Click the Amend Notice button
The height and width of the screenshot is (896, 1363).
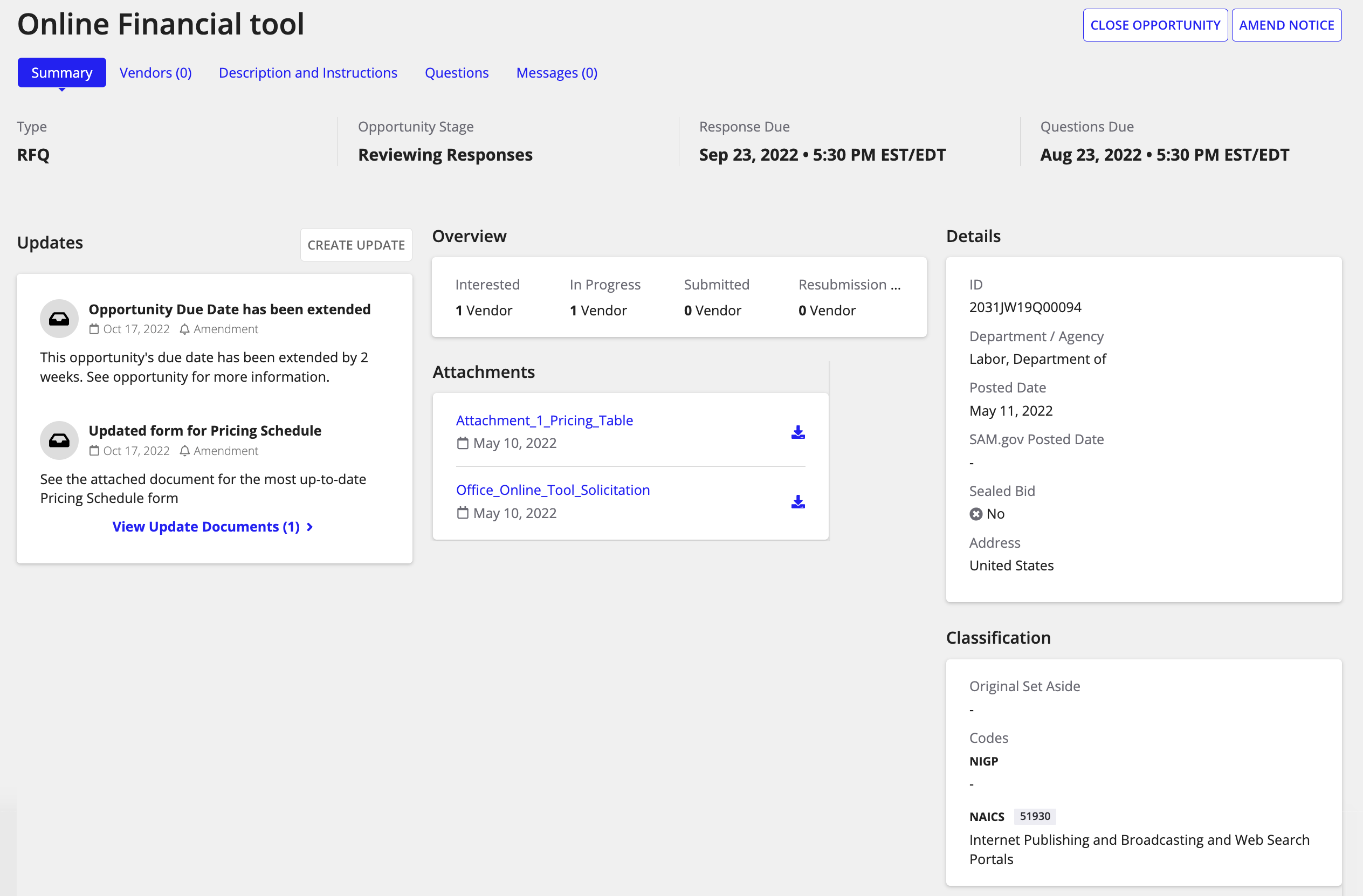[x=1286, y=25]
